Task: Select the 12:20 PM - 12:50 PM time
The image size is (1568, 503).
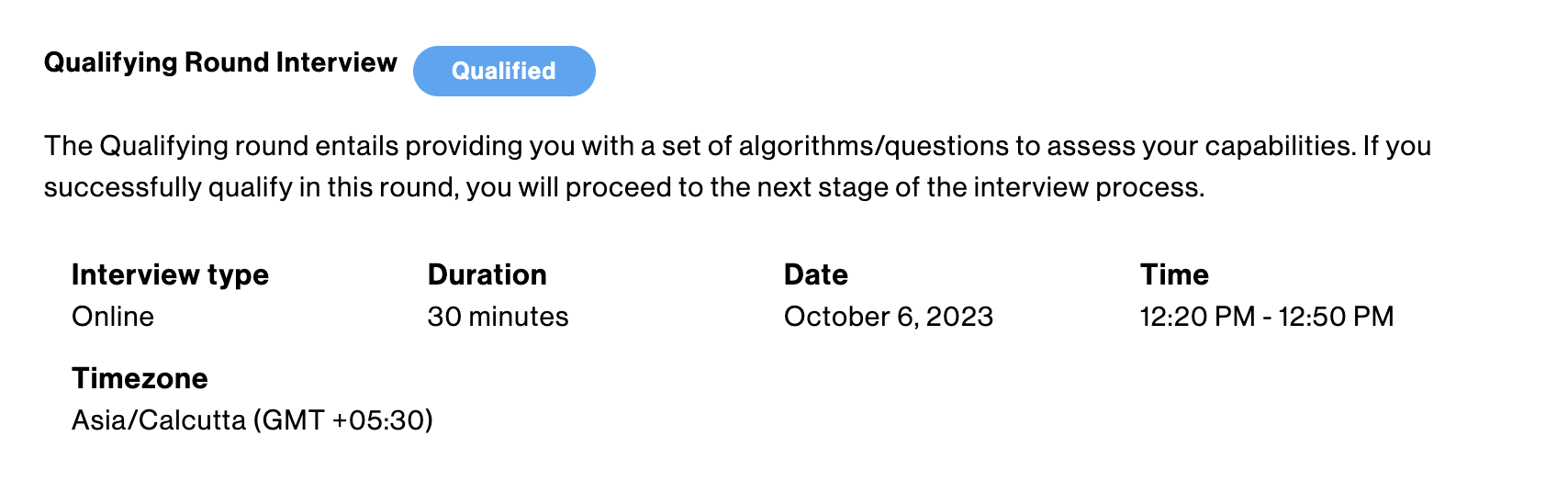Action: (1266, 317)
